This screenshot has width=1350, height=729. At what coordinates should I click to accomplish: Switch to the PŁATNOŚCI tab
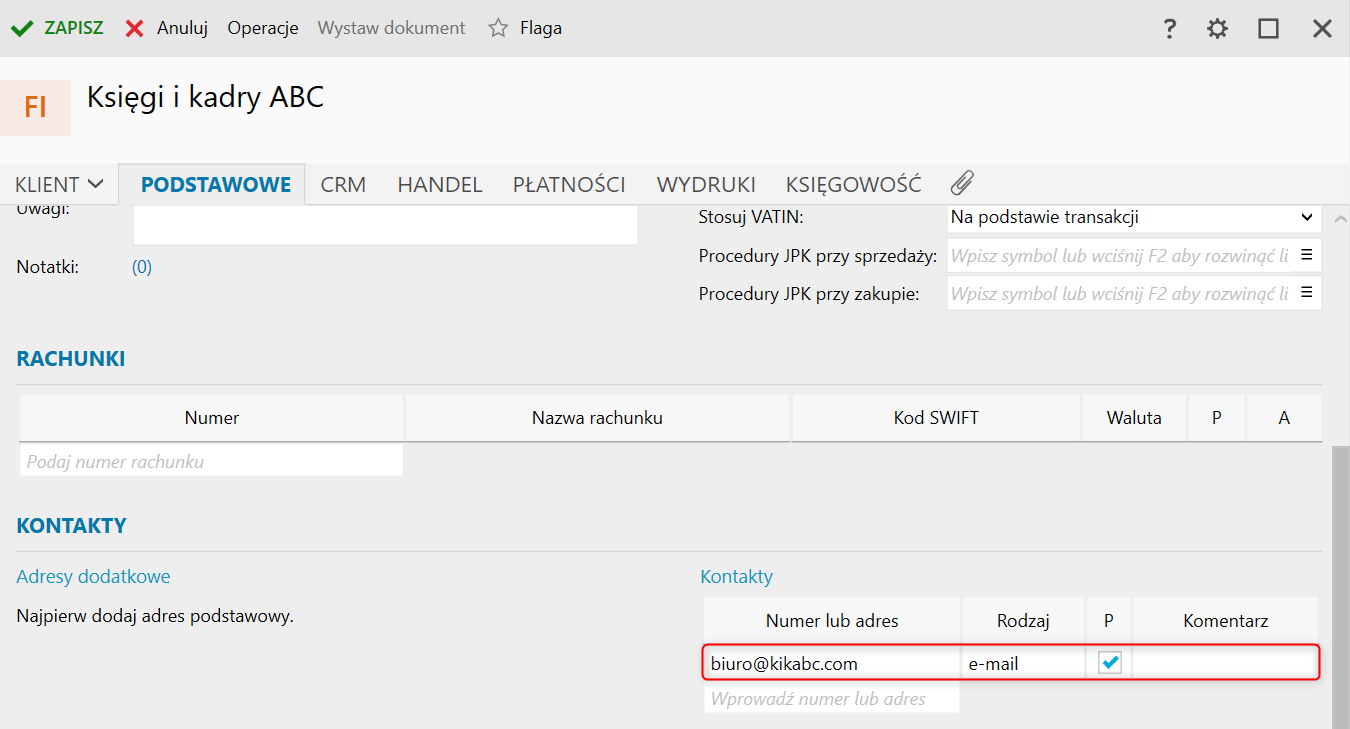point(569,184)
